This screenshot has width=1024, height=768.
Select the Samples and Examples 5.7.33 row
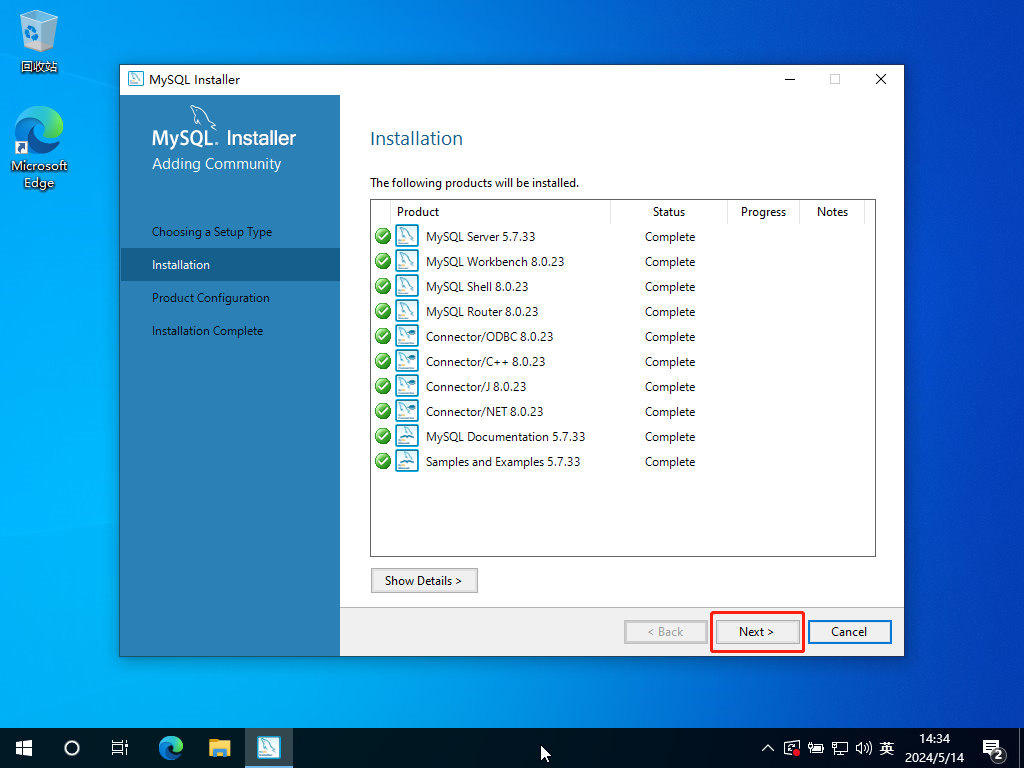[502, 462]
